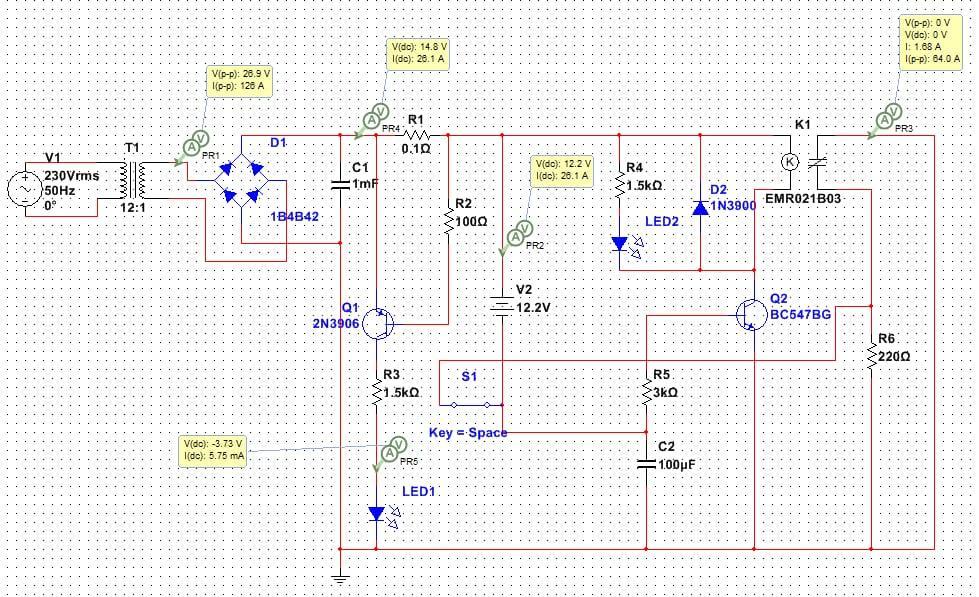Click the K1 relay coil symbol
This screenshot has width=979, height=597.
tap(789, 160)
